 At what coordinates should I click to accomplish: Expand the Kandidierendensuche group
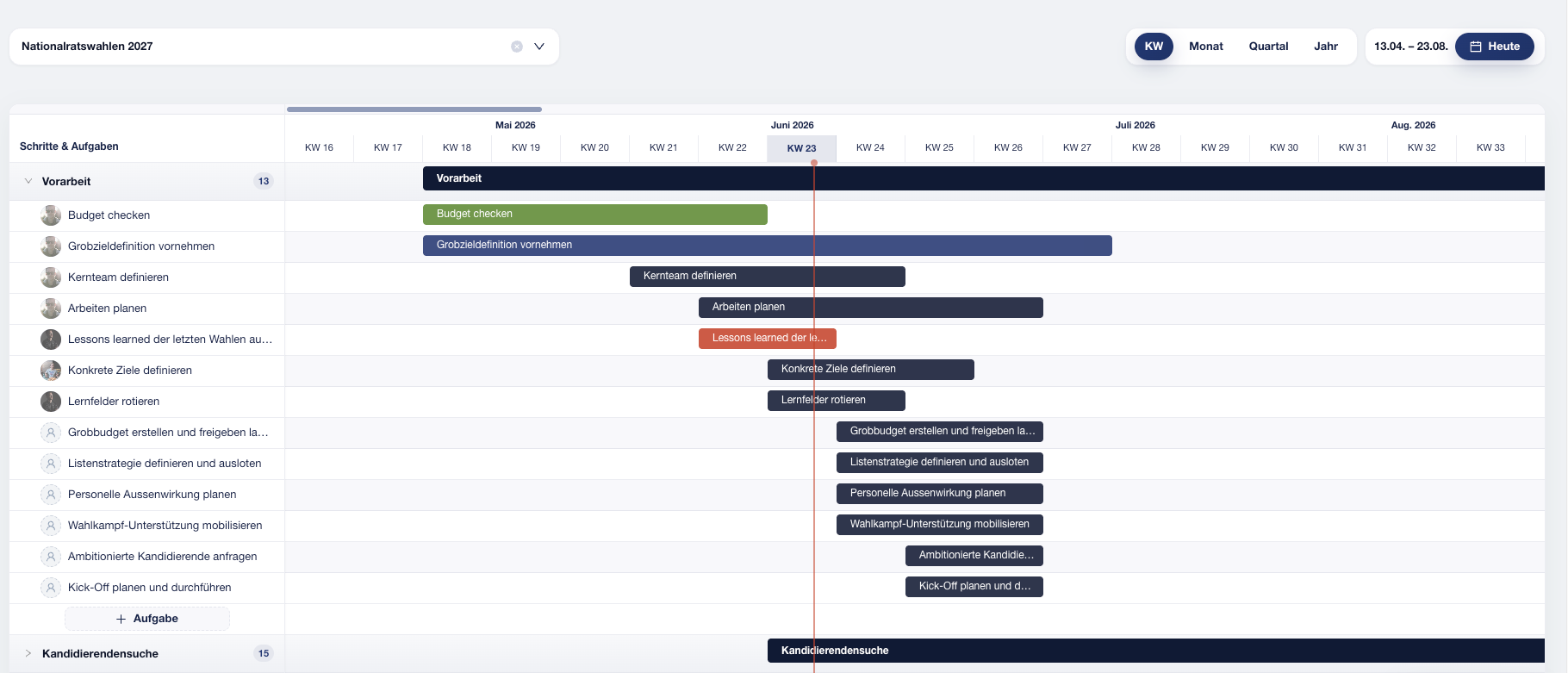[28, 653]
